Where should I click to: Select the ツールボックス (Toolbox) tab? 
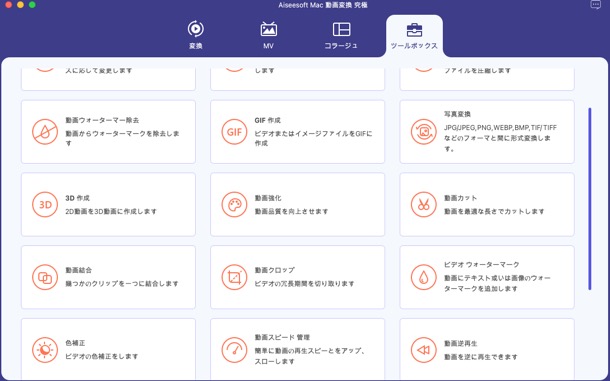click(414, 36)
